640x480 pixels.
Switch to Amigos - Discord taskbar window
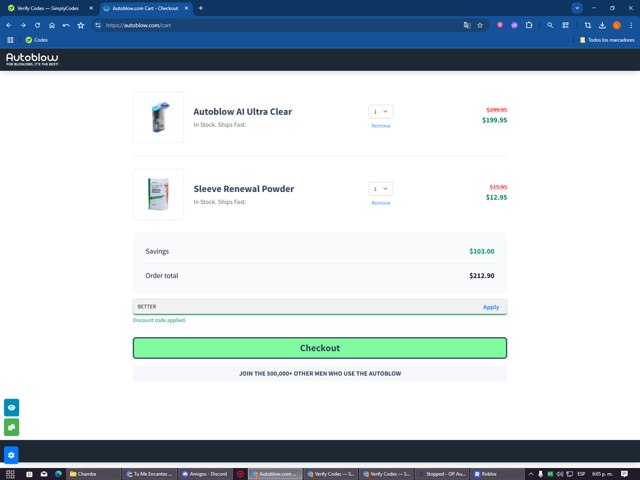point(205,474)
